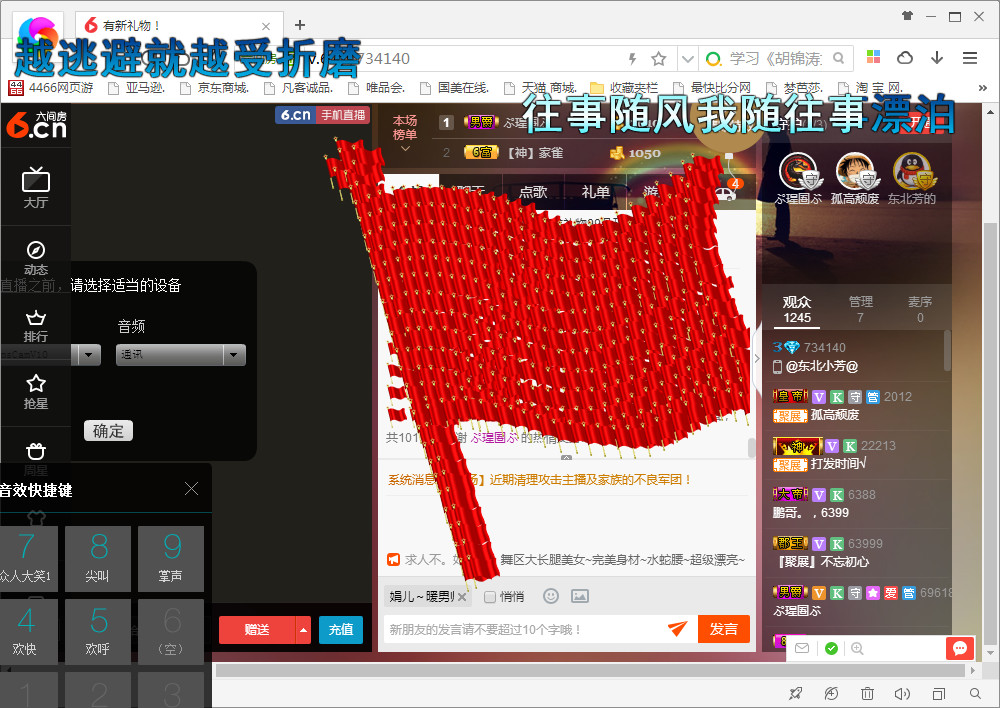Switch to the 礼单 tab
Screen dimensions: 1000x708
point(596,191)
